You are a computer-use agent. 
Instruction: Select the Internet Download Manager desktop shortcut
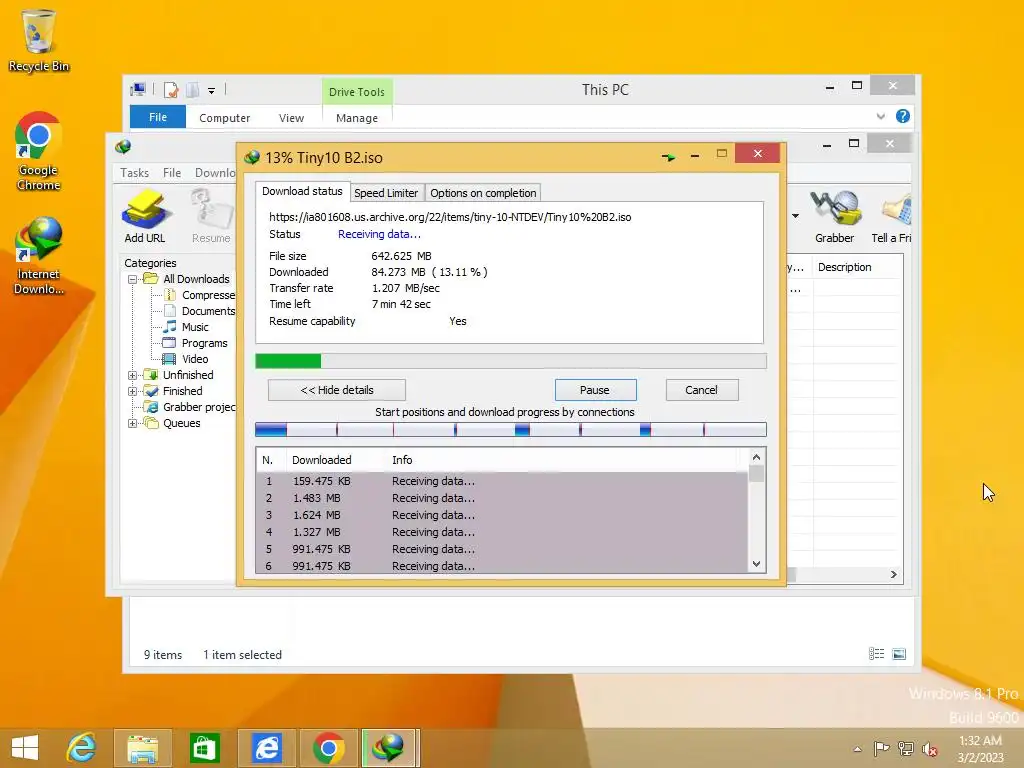pyautogui.click(x=39, y=256)
